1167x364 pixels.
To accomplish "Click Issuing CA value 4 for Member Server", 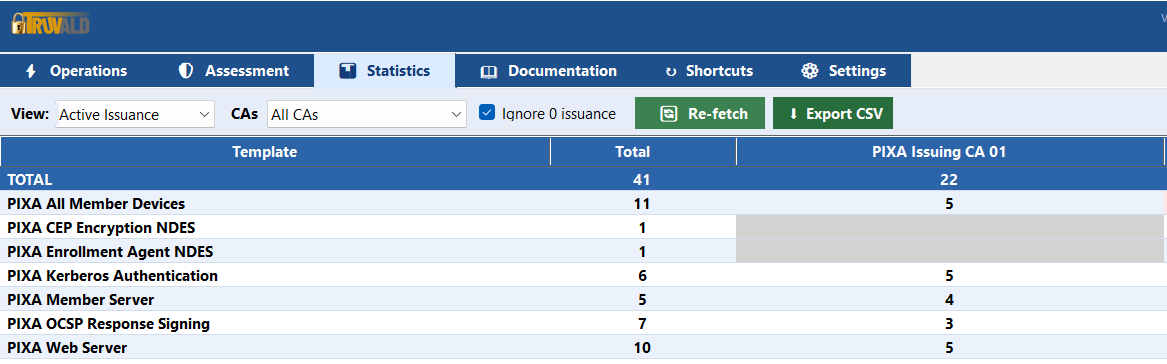I will (949, 299).
